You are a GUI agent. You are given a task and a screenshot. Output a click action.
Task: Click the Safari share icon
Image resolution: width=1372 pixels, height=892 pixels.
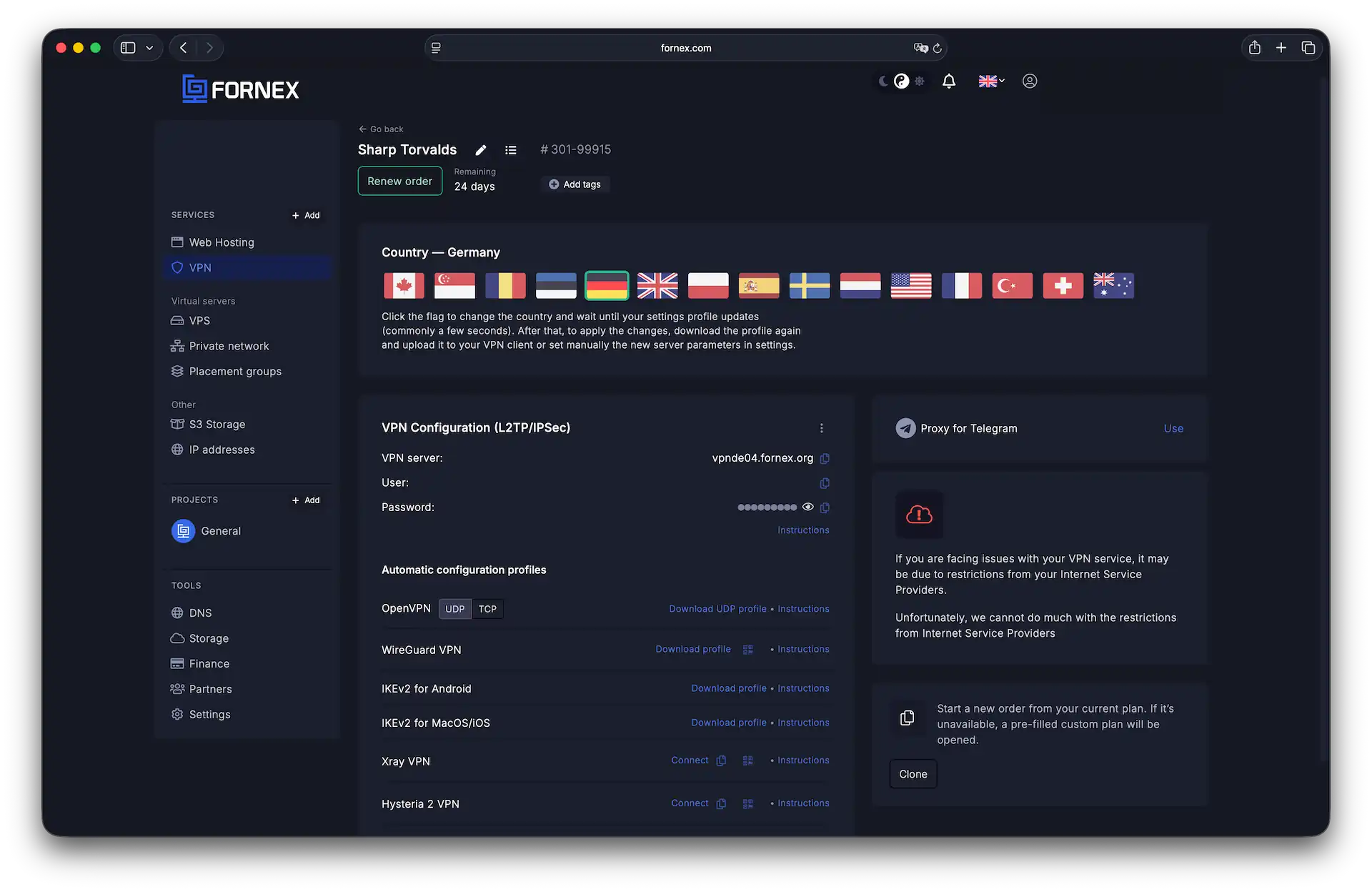(1255, 48)
